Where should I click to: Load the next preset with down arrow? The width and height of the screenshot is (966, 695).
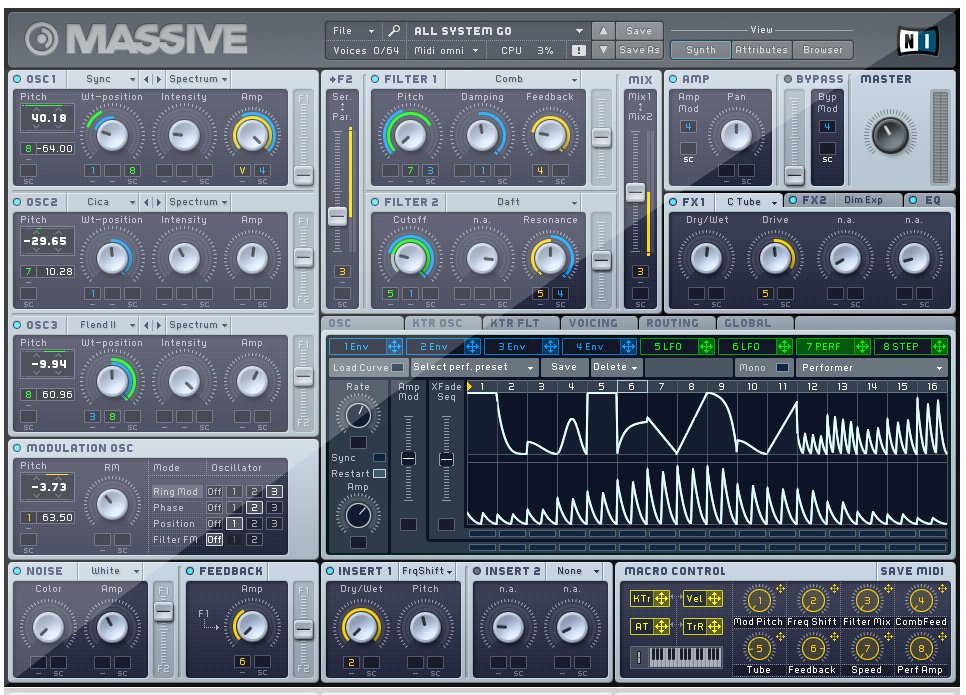603,50
